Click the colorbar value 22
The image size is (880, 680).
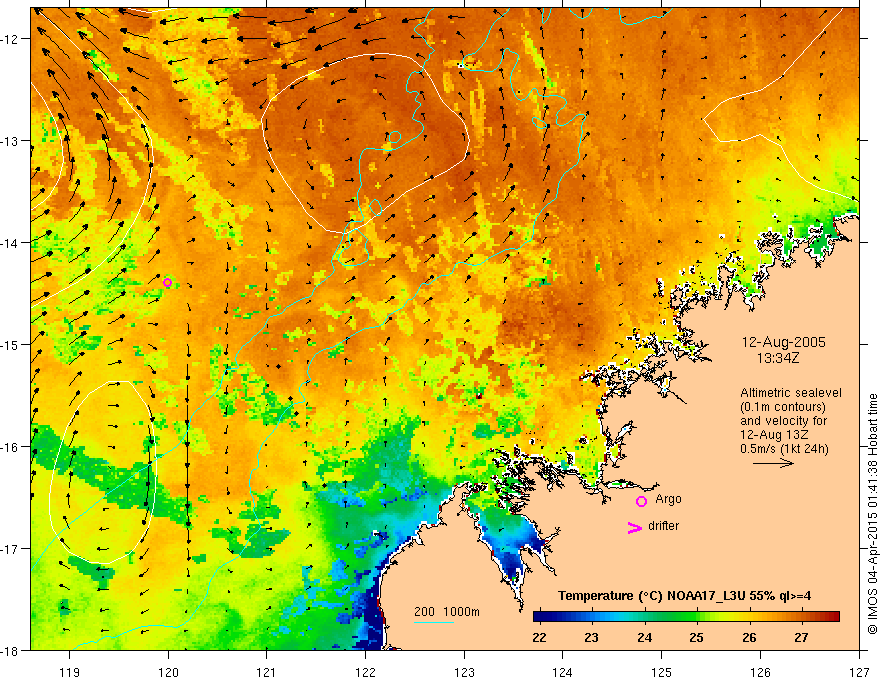tap(539, 637)
